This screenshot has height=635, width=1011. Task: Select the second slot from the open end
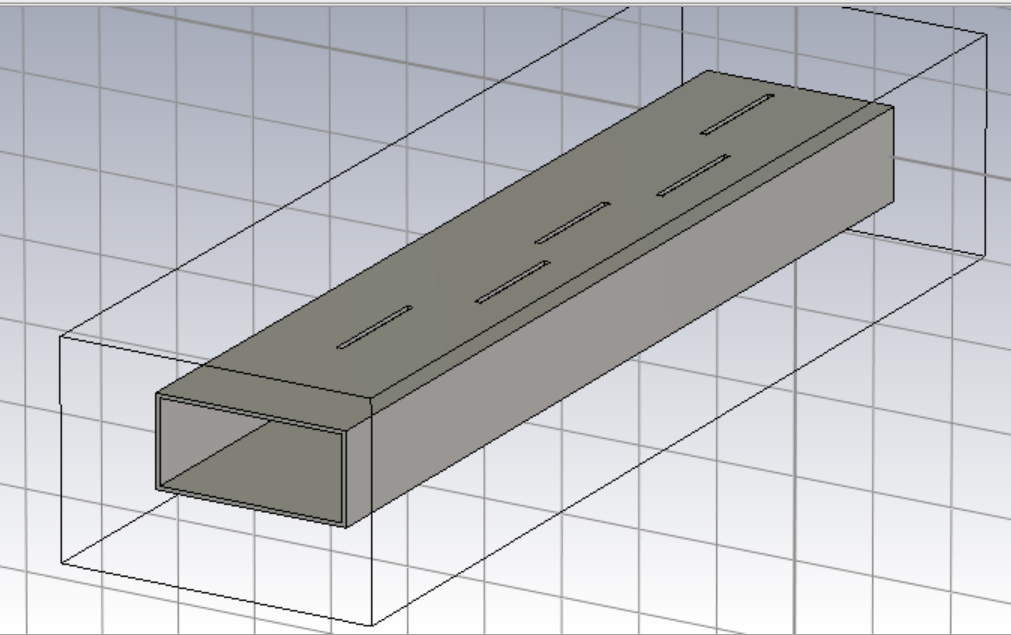(513, 282)
